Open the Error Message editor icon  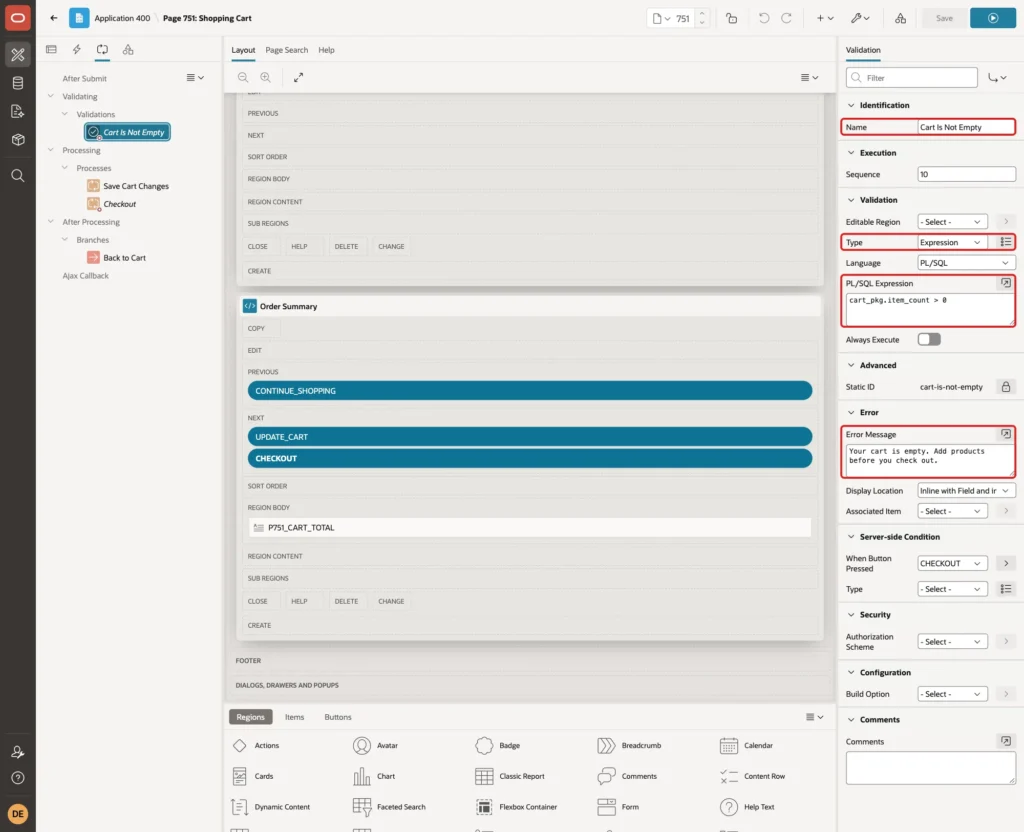click(x=1006, y=434)
